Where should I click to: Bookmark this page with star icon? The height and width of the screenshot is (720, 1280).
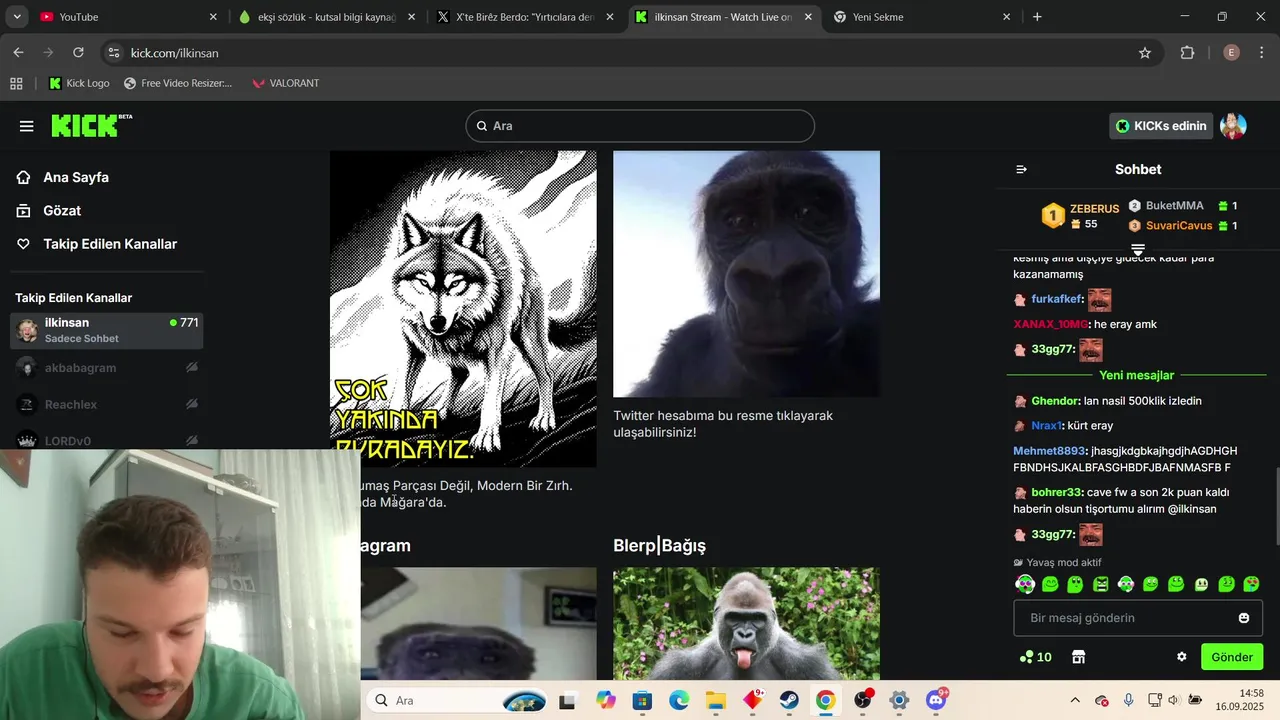tap(1145, 53)
